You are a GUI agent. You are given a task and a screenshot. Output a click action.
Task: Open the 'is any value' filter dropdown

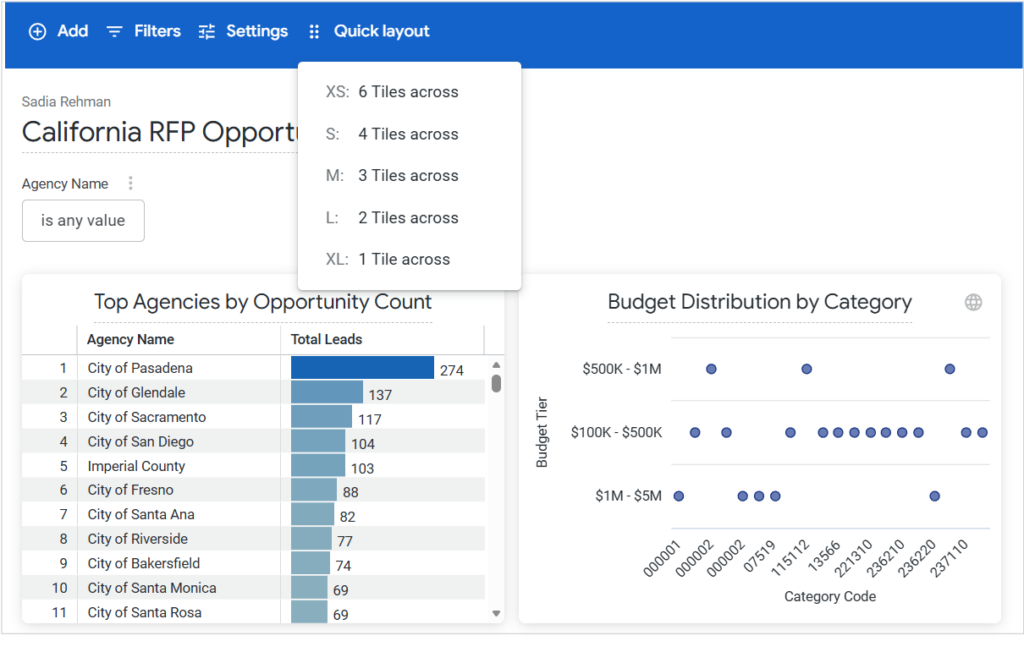pos(83,221)
